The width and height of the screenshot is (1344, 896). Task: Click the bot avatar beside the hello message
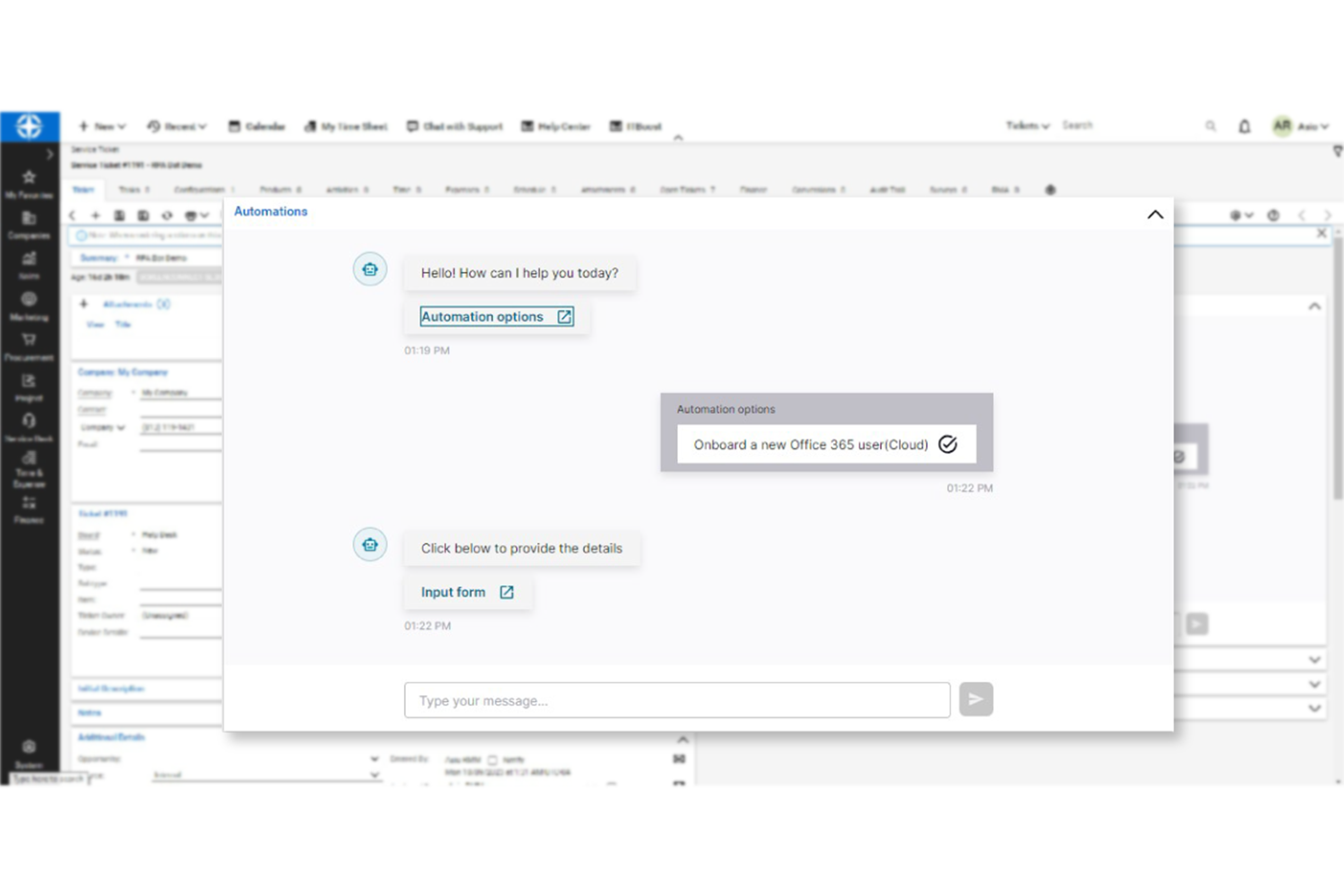tap(370, 269)
